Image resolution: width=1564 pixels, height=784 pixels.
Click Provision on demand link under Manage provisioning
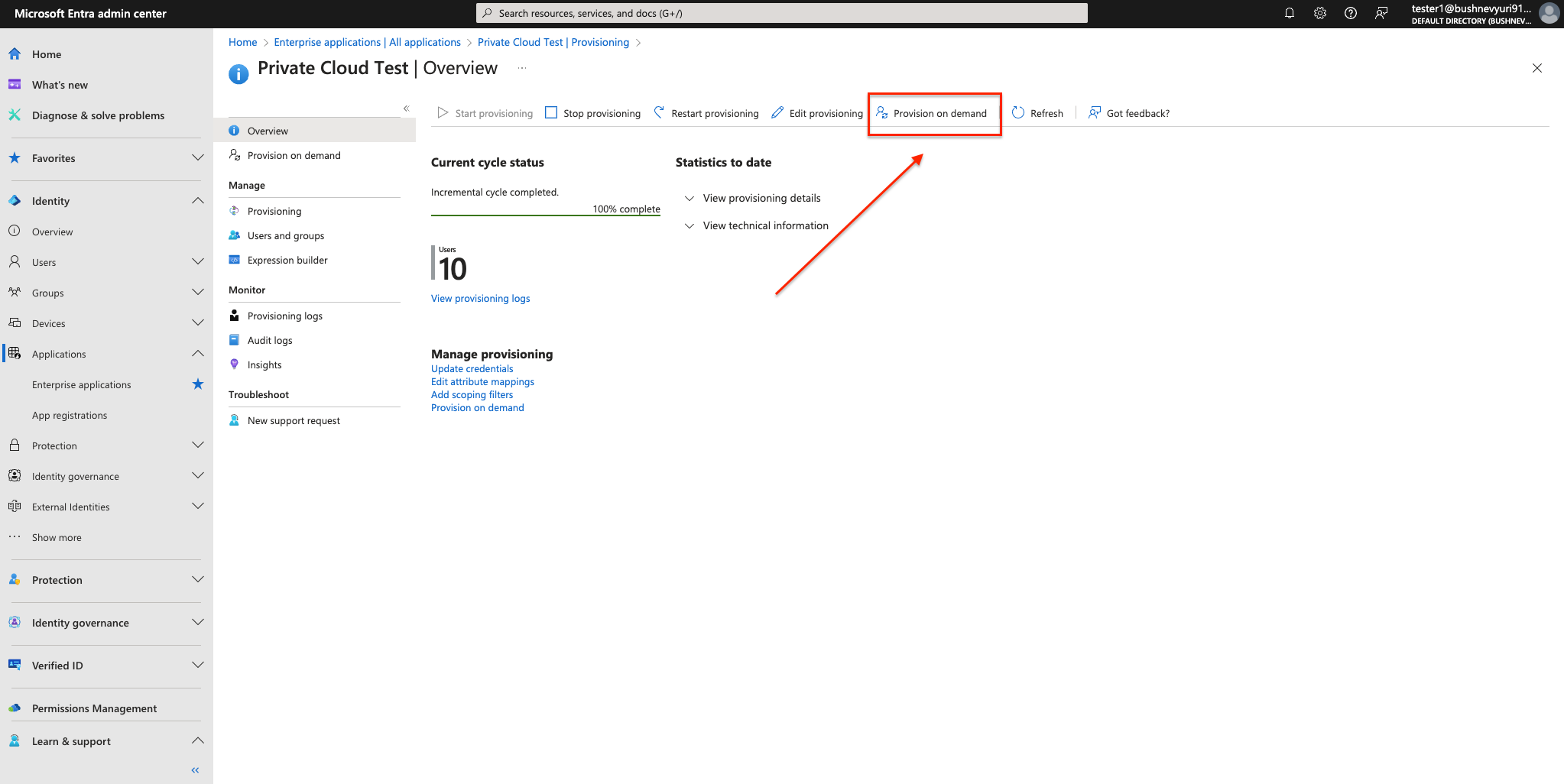[478, 407]
